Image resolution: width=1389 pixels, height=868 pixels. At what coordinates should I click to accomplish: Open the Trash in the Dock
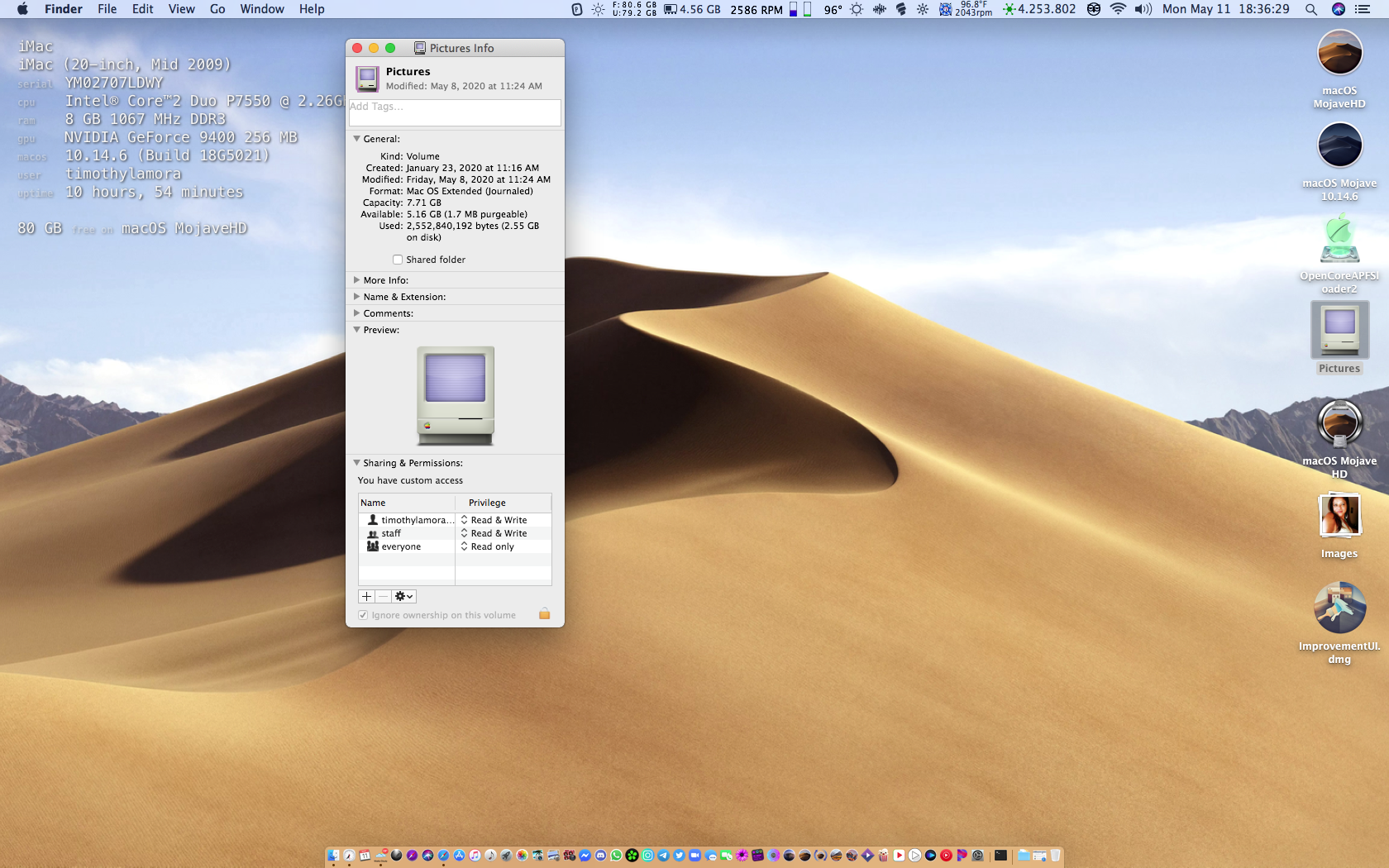point(1055,855)
